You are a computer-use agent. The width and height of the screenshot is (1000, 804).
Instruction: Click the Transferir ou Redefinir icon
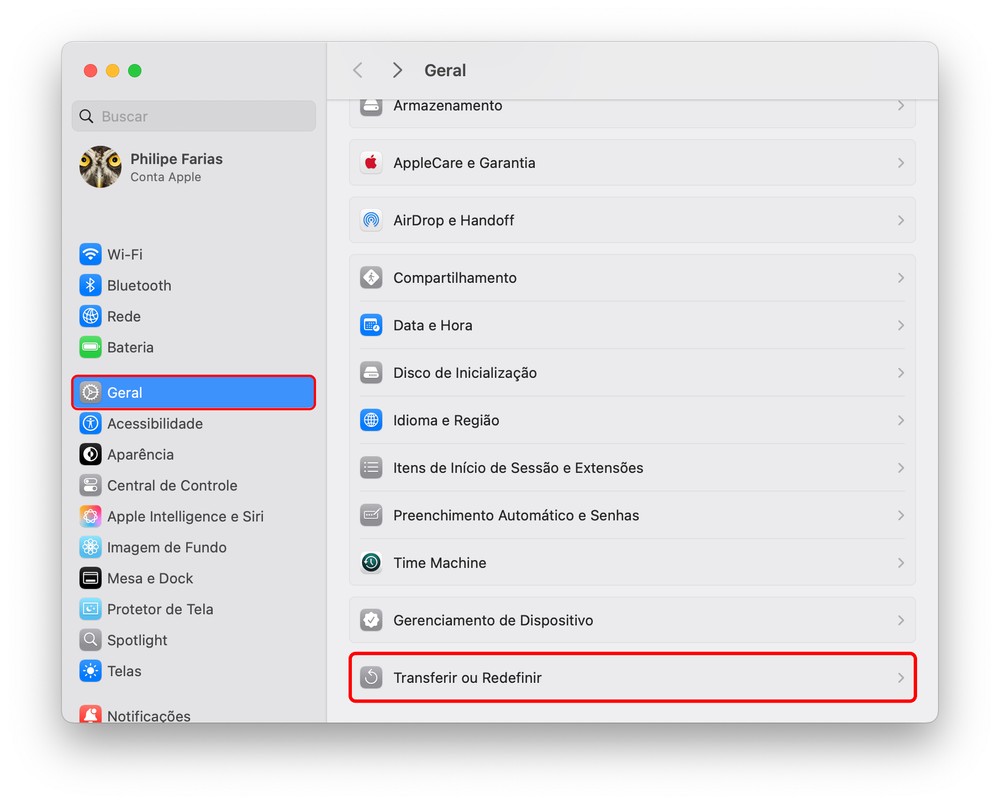tap(371, 678)
